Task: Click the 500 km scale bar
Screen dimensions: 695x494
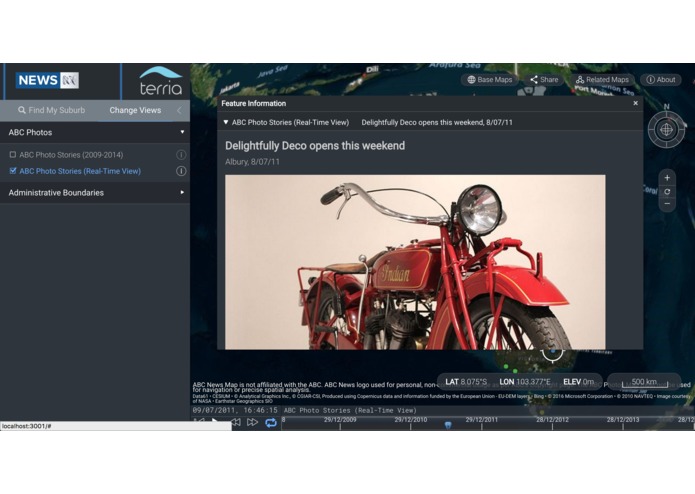Action: [644, 382]
